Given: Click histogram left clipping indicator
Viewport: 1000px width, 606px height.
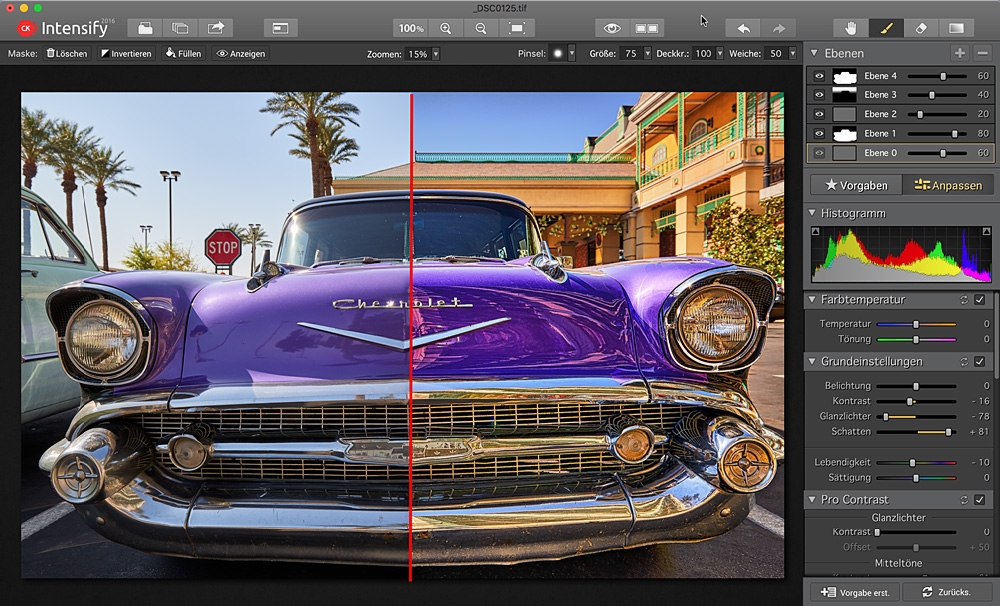Looking at the screenshot, I should 816,232.
